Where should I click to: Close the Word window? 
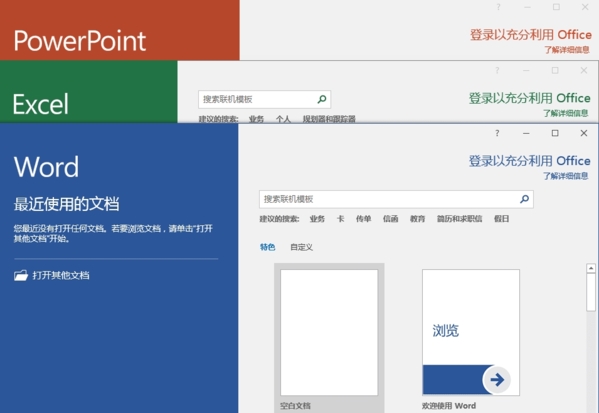click(584, 133)
